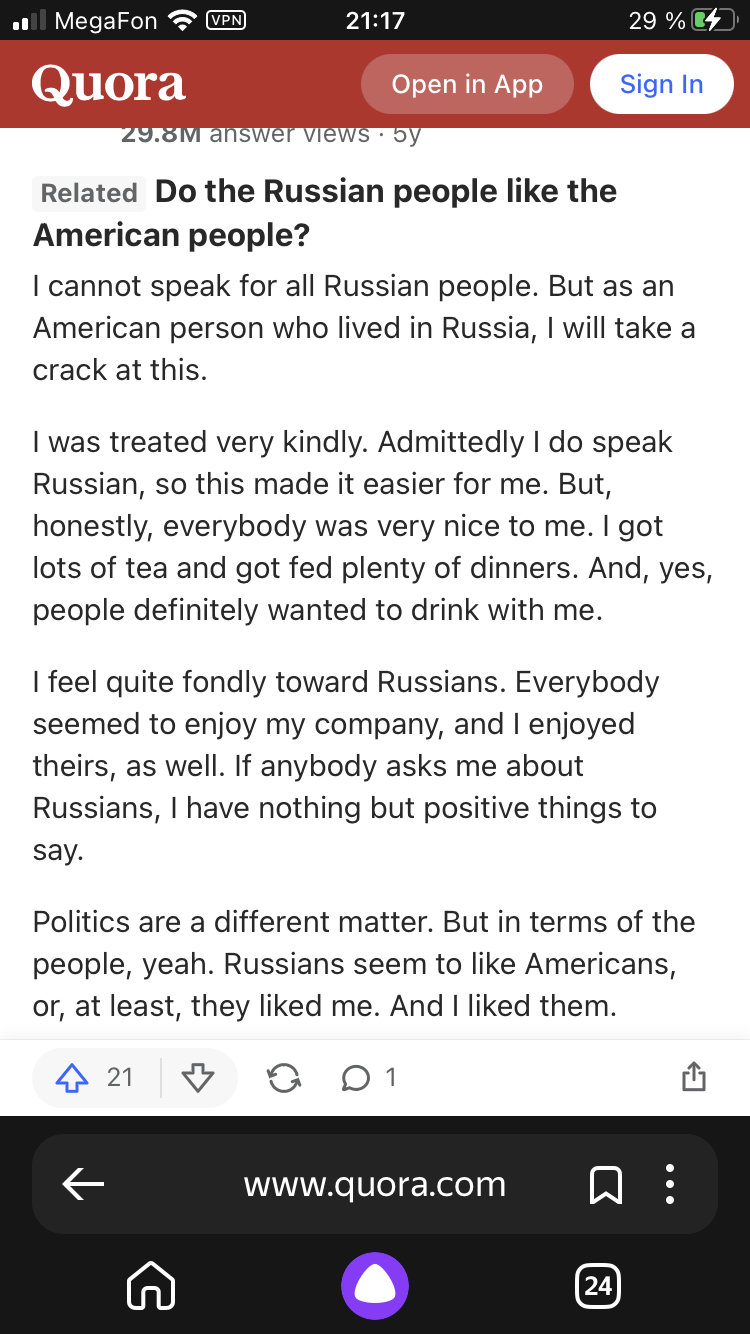The height and width of the screenshot is (1334, 750).
Task: Launch the purple Alice assistant button
Action: (375, 1285)
